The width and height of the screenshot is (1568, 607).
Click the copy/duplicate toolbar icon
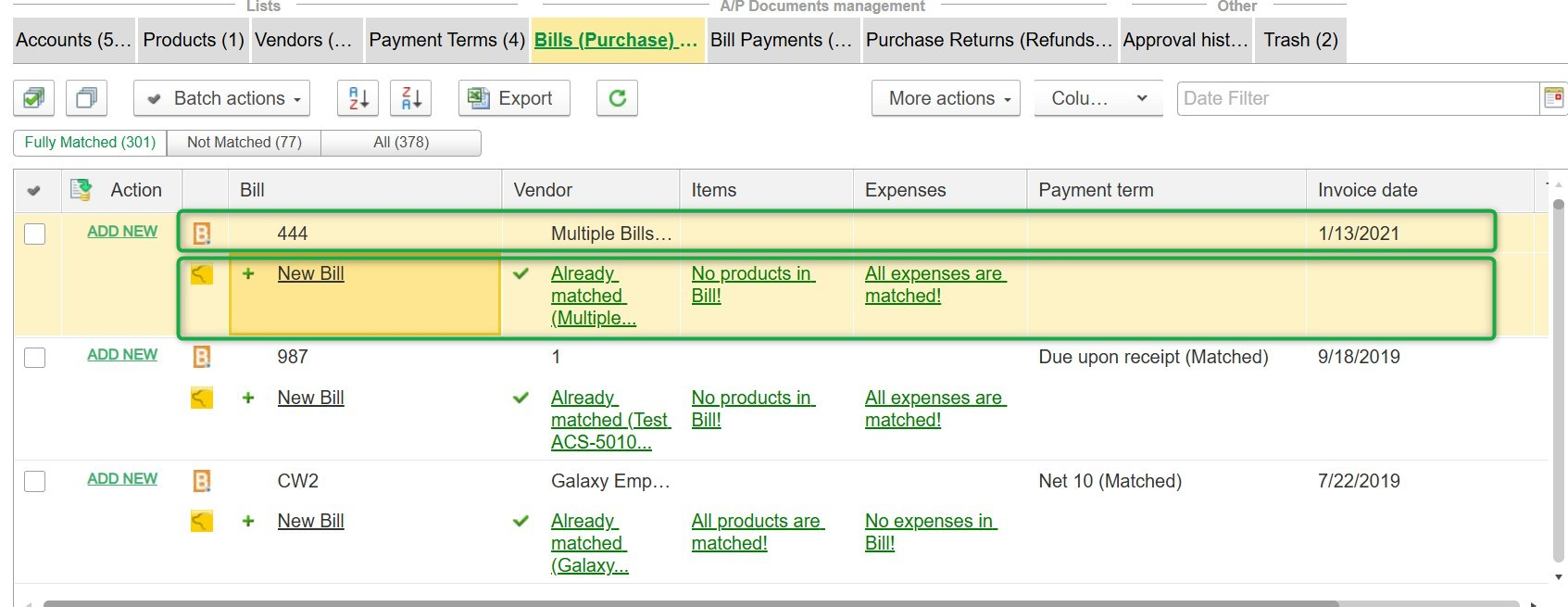coord(86,98)
